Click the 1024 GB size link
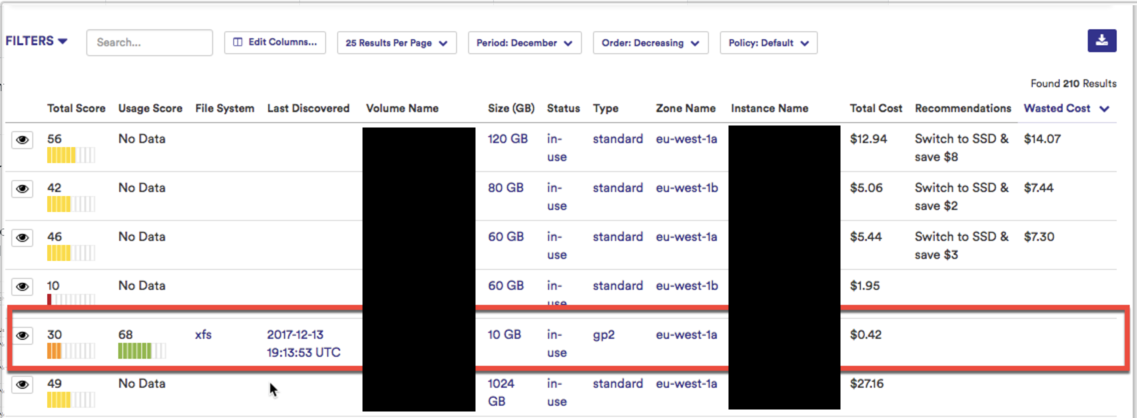 [x=502, y=392]
